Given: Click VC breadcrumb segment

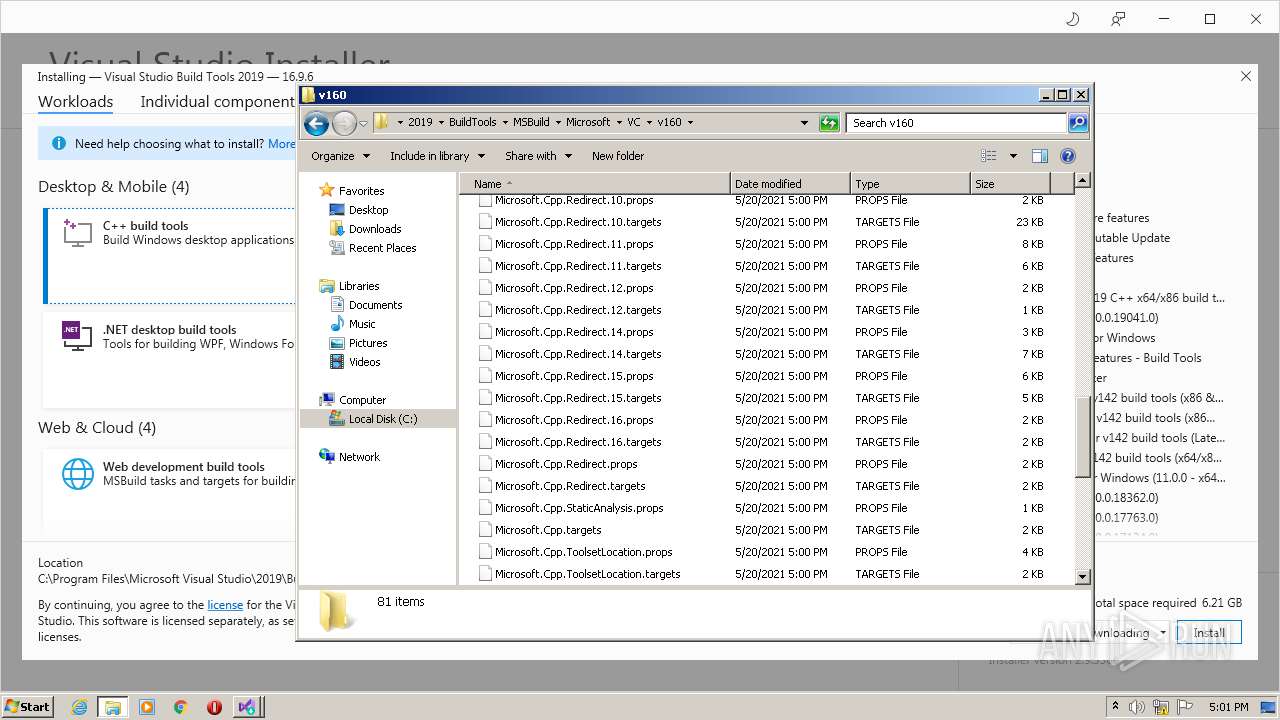Looking at the screenshot, I should click(634, 122).
